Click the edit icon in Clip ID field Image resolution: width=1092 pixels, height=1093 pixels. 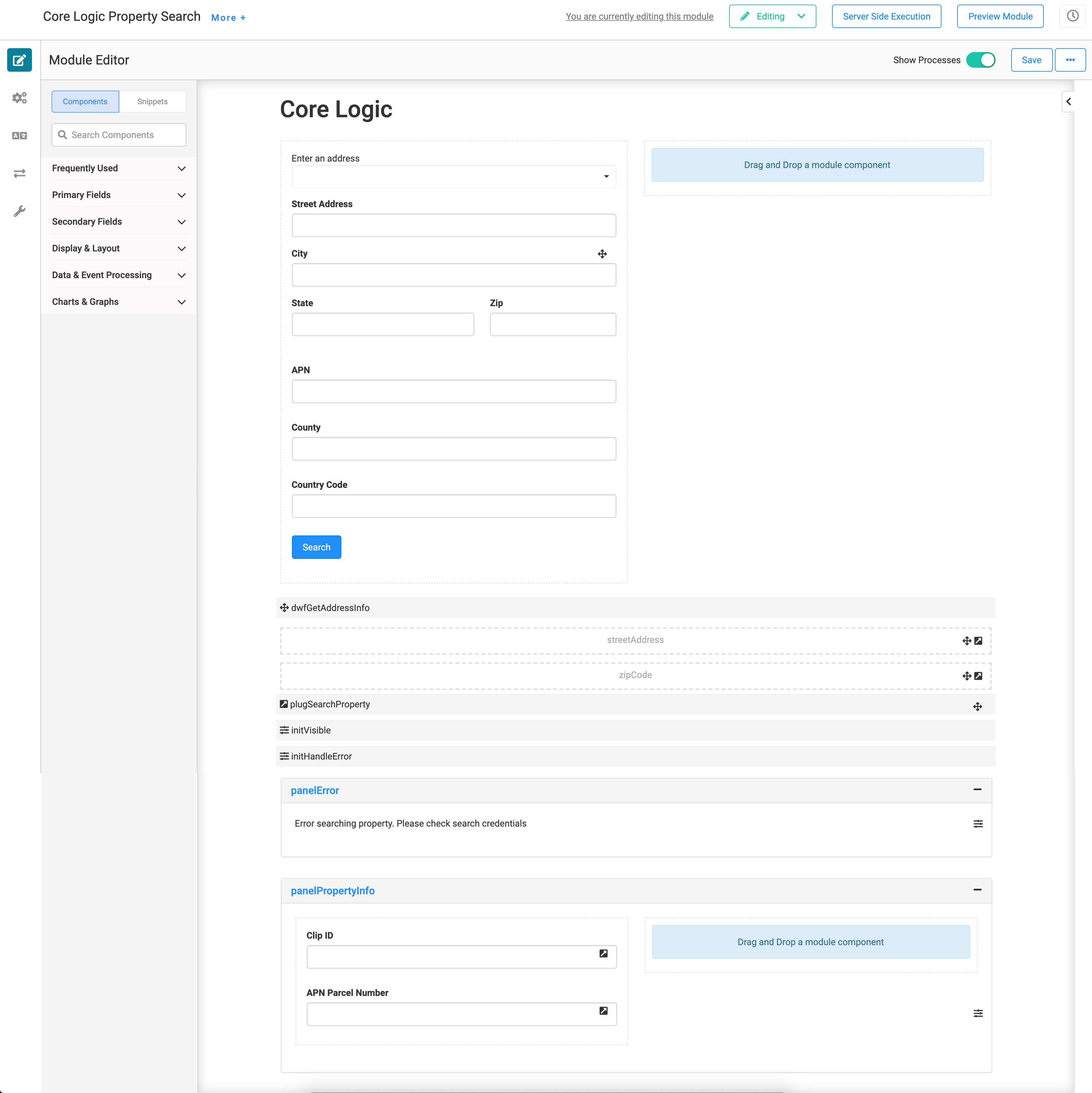[603, 954]
